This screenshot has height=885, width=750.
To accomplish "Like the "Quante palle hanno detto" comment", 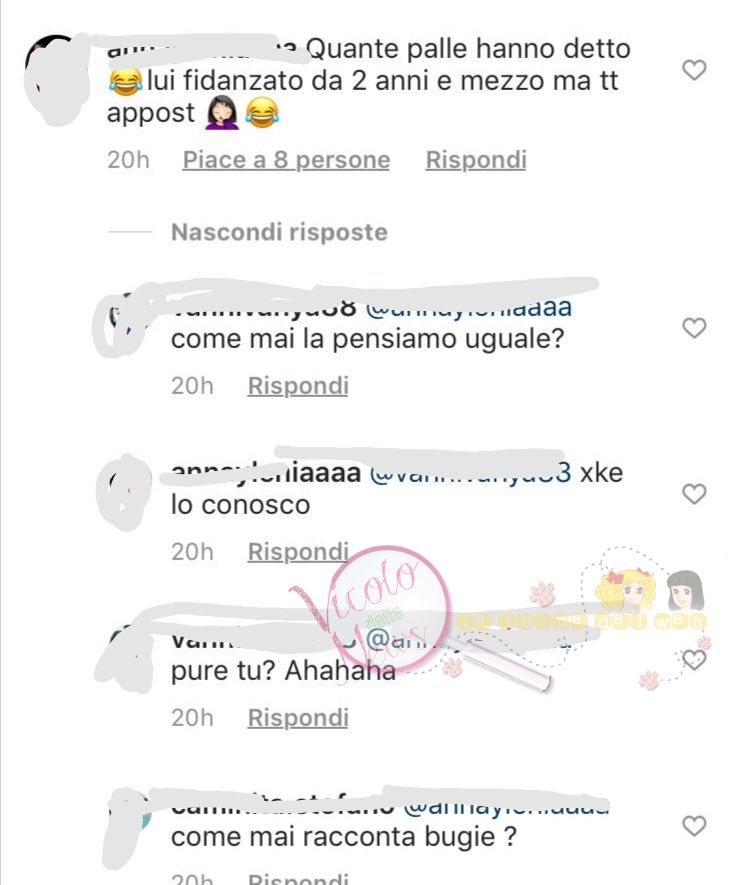I will (694, 70).
